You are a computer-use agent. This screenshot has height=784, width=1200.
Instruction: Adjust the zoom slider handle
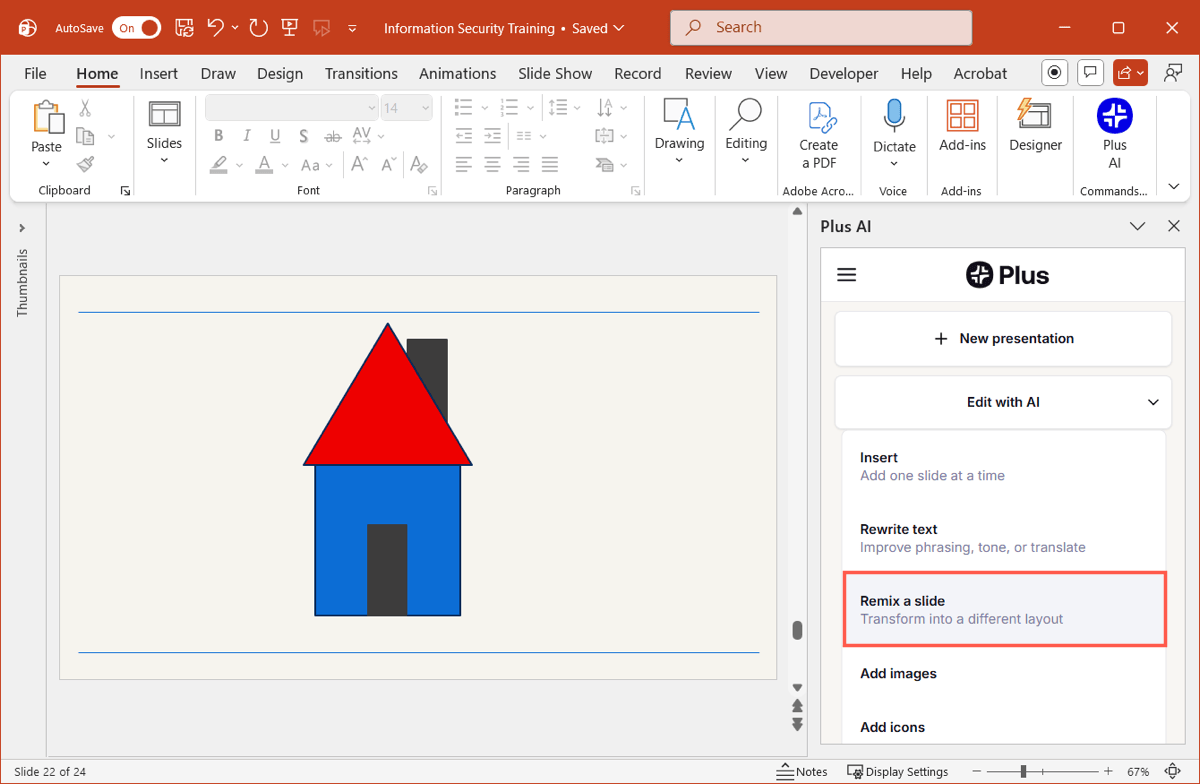(1023, 771)
